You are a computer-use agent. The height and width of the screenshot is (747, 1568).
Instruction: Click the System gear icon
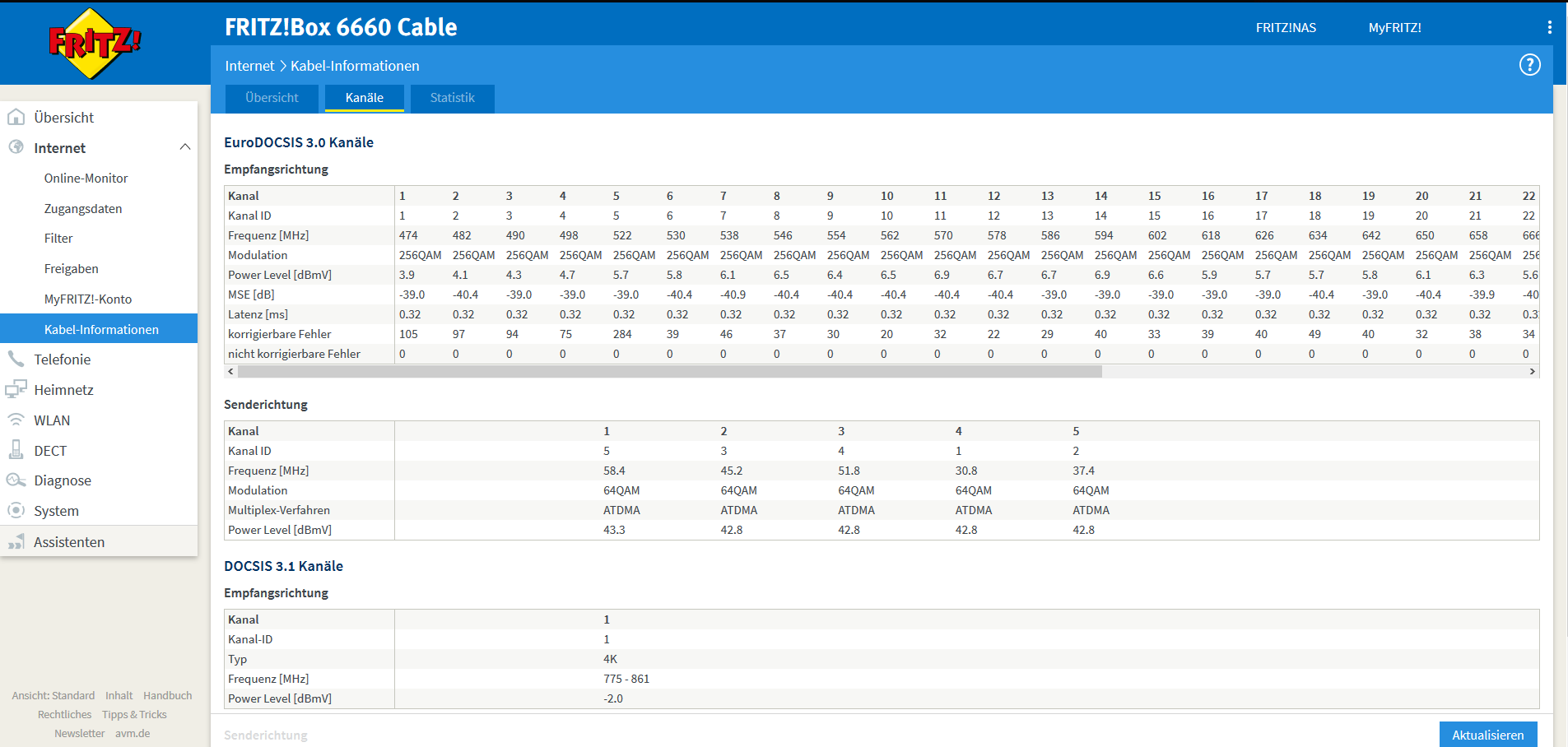click(x=16, y=510)
